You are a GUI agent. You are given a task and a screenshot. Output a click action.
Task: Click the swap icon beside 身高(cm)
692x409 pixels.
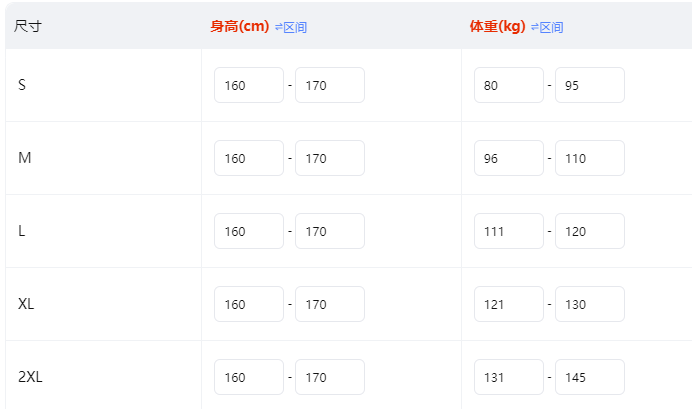279,27
